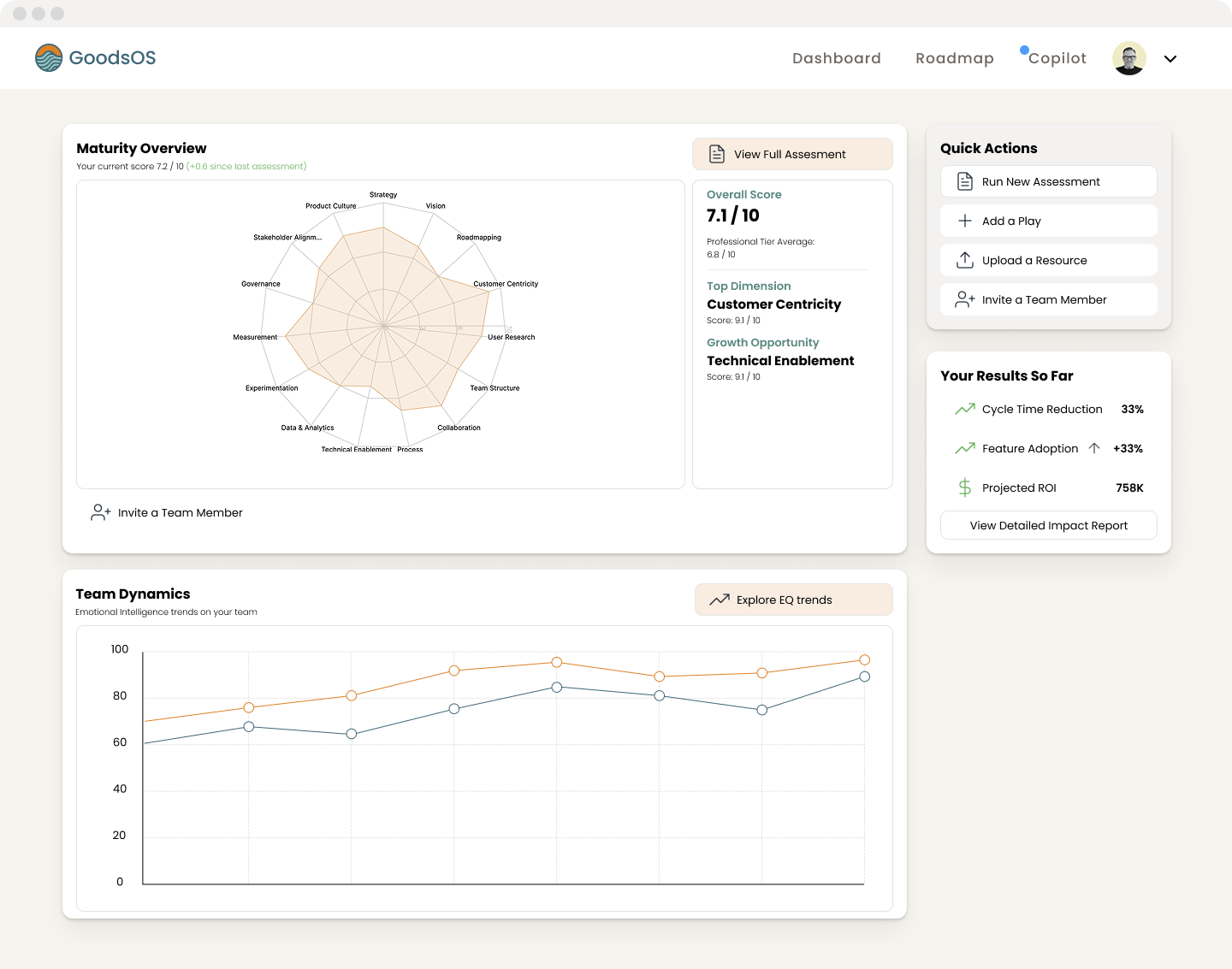Viewport: 1232px width, 969px height.
Task: Open the user avatar menu
Action: 1129,58
